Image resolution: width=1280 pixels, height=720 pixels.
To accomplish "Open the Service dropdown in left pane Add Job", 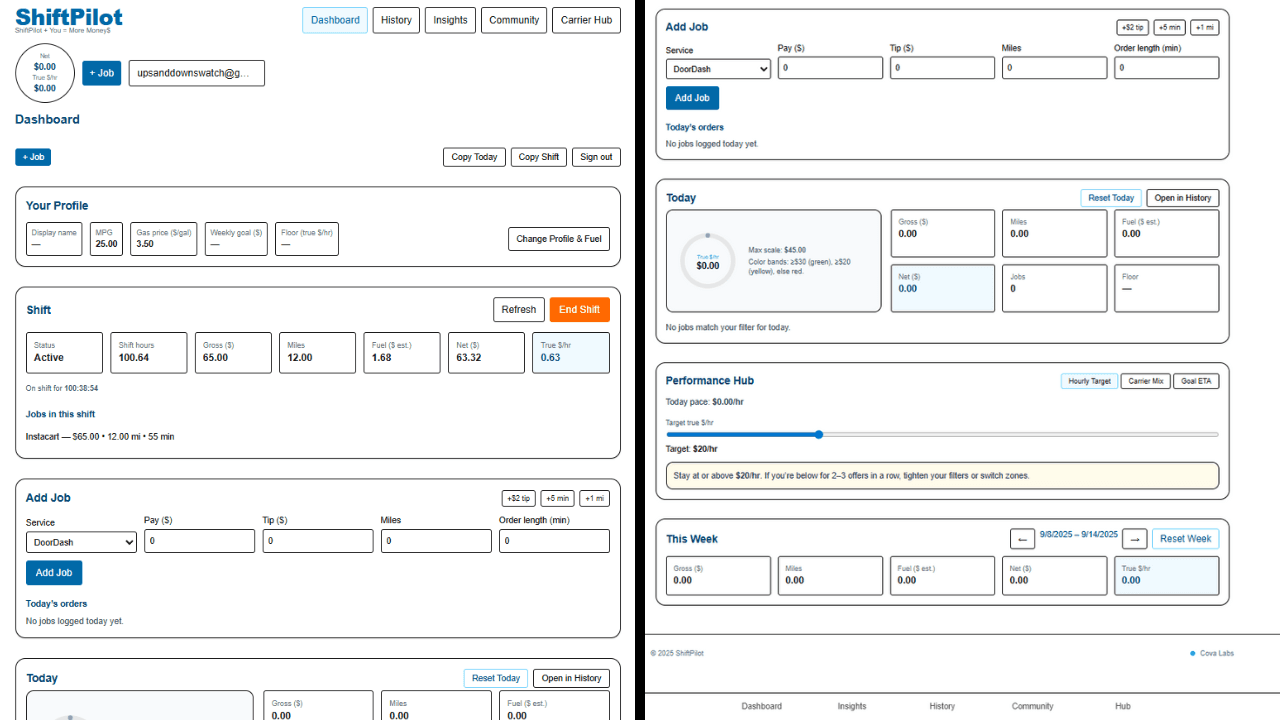I will (x=81, y=542).
